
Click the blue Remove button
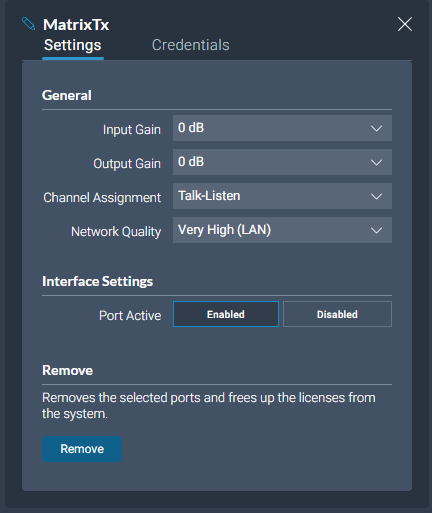click(x=82, y=449)
